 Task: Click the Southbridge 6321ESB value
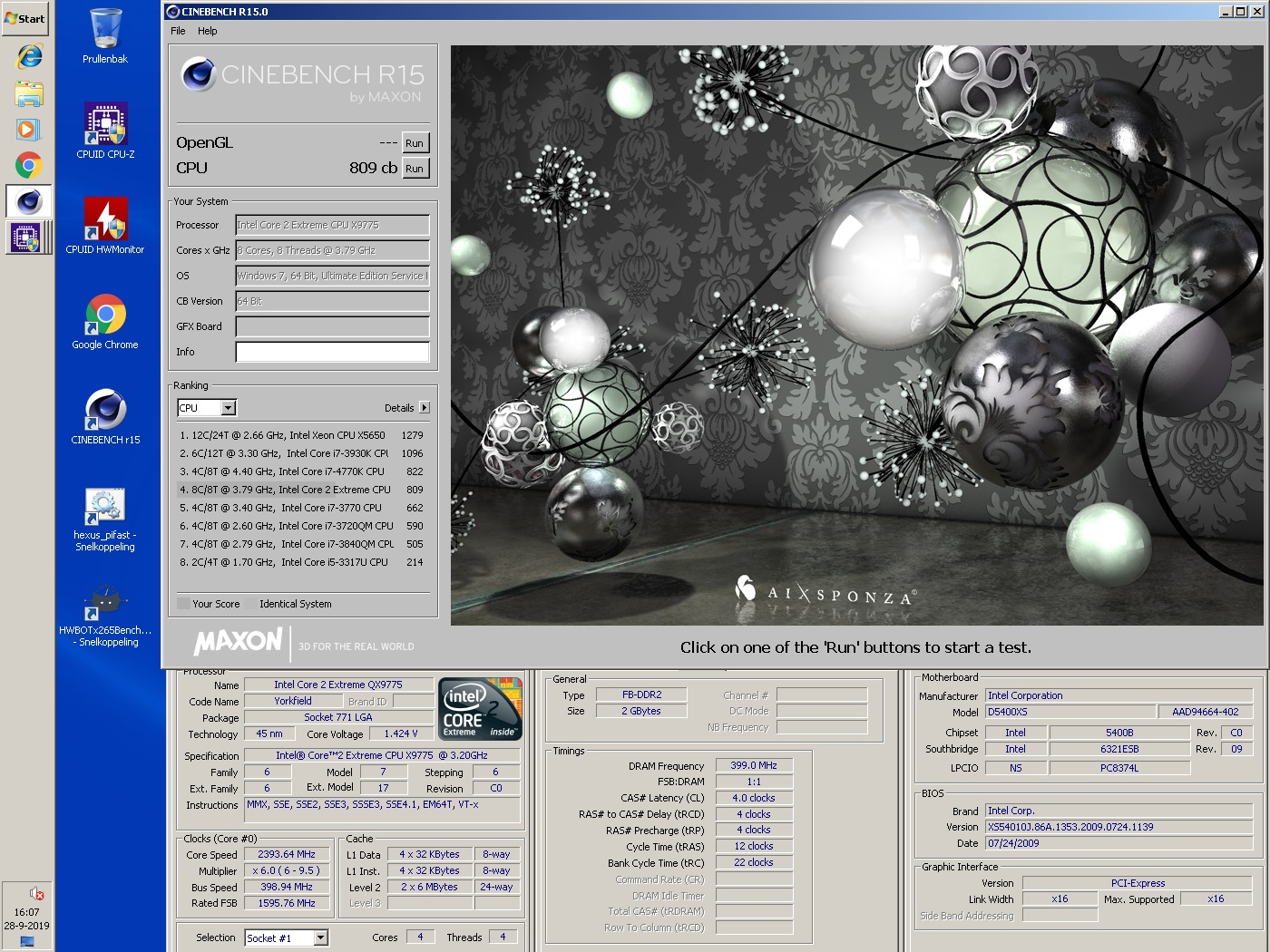[x=1119, y=749]
